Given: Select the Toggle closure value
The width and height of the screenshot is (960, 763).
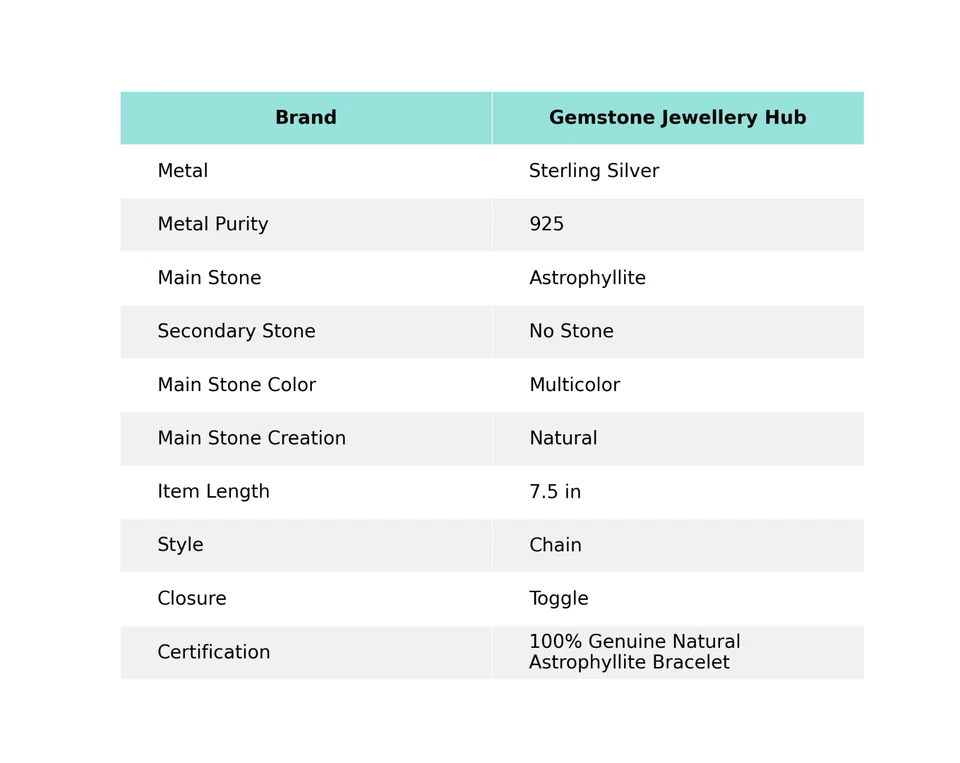Looking at the screenshot, I should pos(558,599).
